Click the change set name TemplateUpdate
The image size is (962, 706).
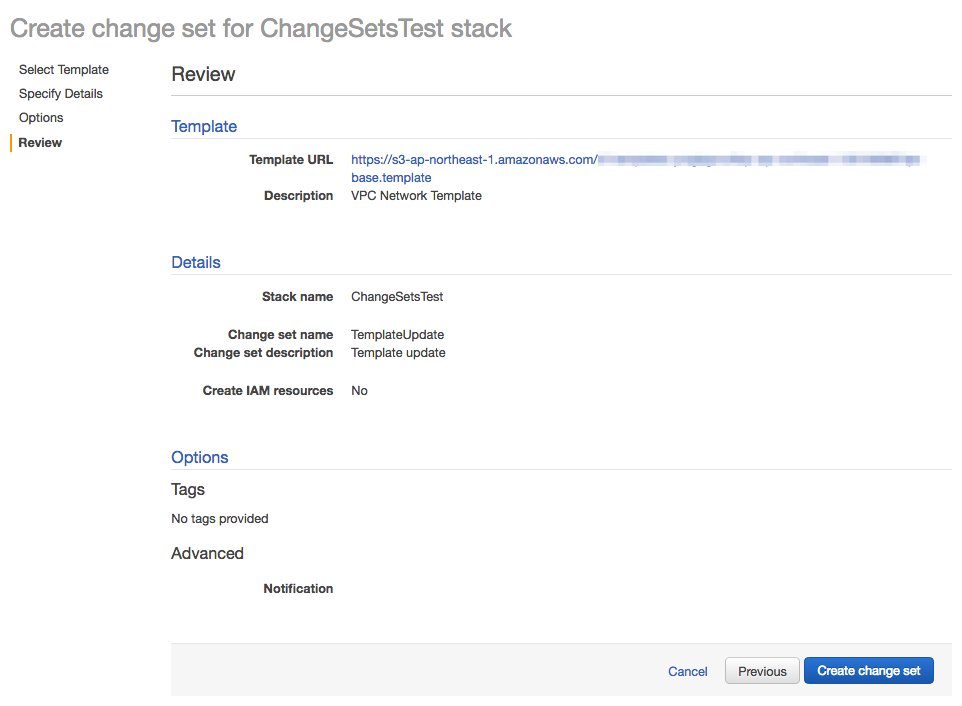coord(397,334)
